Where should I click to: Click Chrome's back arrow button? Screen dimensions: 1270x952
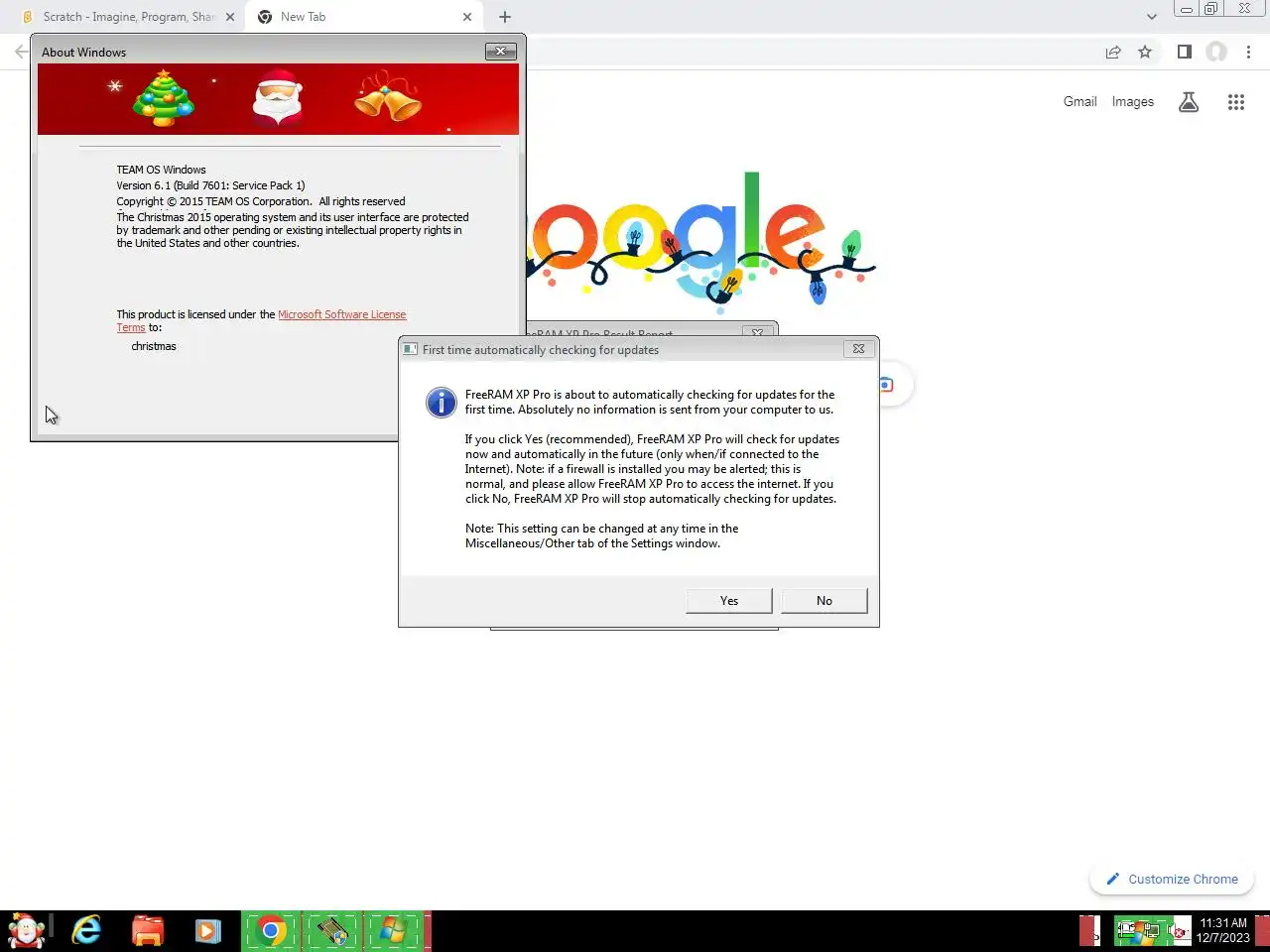coord(21,52)
